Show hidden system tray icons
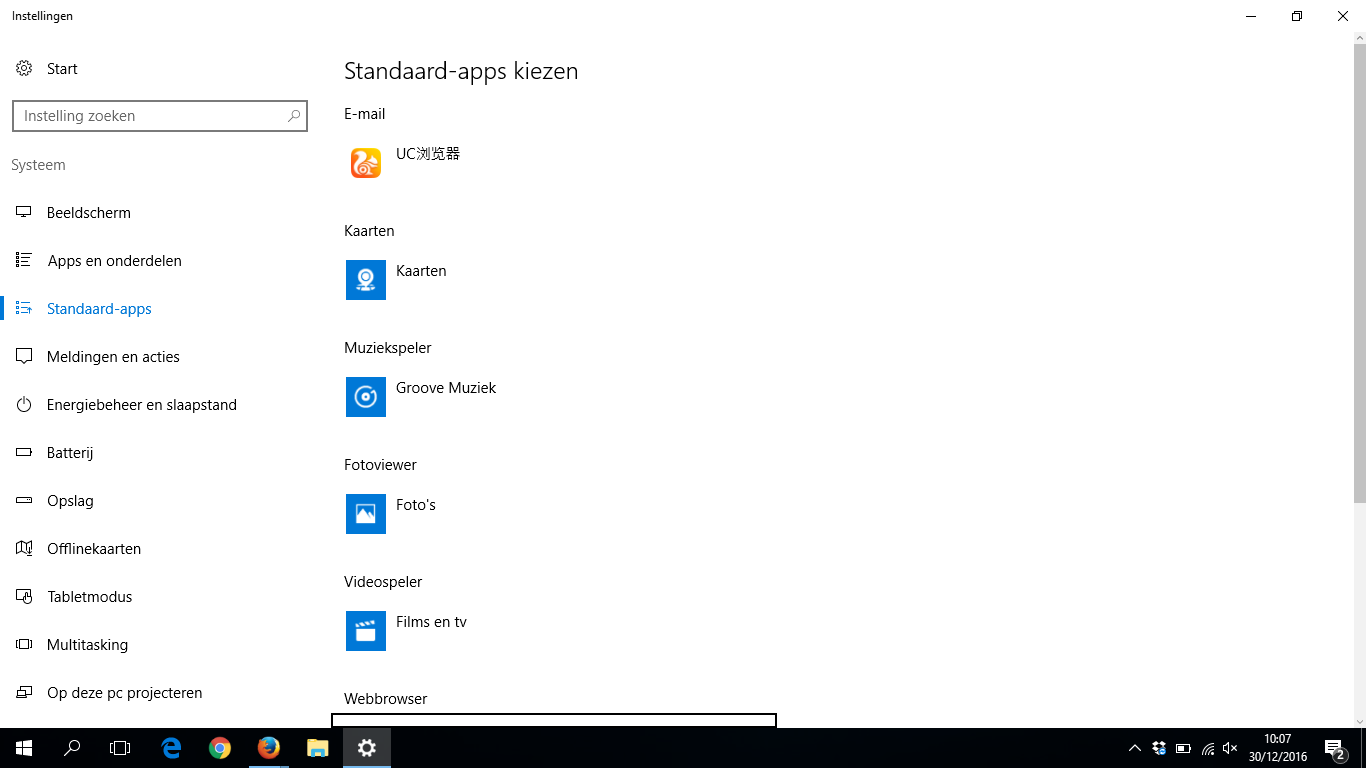Viewport: 1366px width, 768px height. (x=1134, y=748)
